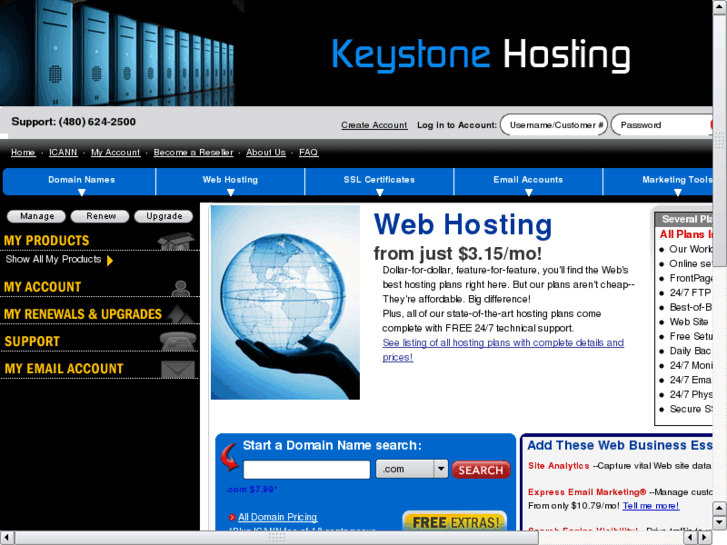Open the About Us link
This screenshot has height=545, width=727.
[x=266, y=152]
